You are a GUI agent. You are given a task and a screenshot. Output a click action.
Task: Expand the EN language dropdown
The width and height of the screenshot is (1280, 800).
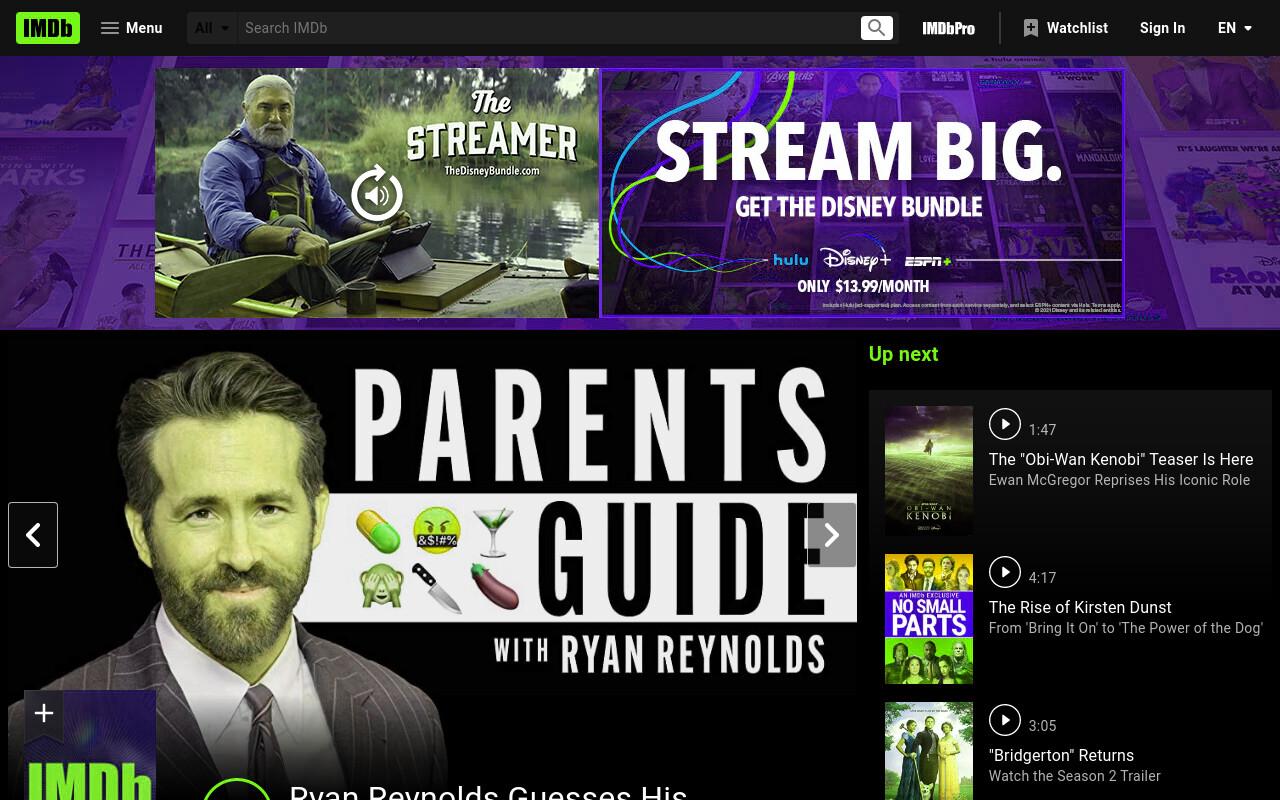tap(1235, 28)
